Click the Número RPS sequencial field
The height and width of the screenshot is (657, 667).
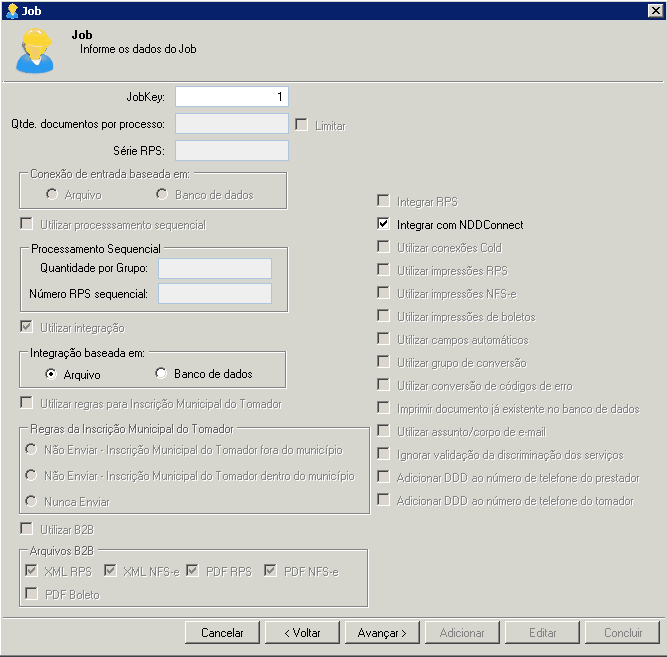click(215, 294)
